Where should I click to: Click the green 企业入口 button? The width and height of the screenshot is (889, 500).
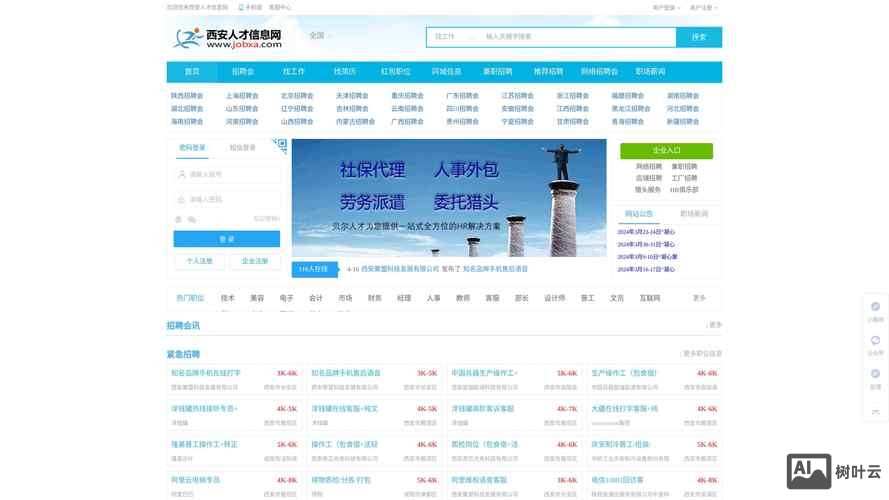click(x=666, y=151)
